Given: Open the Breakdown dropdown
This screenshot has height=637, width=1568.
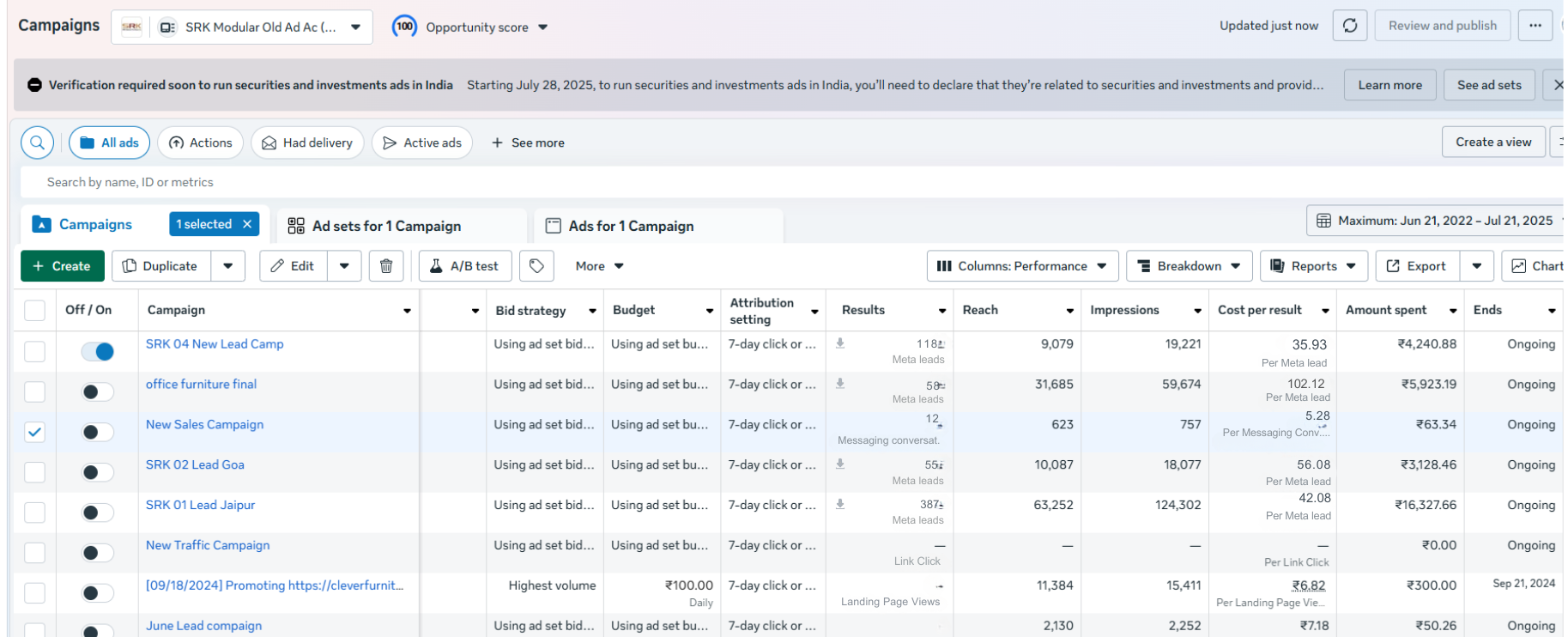Looking at the screenshot, I should [x=1189, y=266].
